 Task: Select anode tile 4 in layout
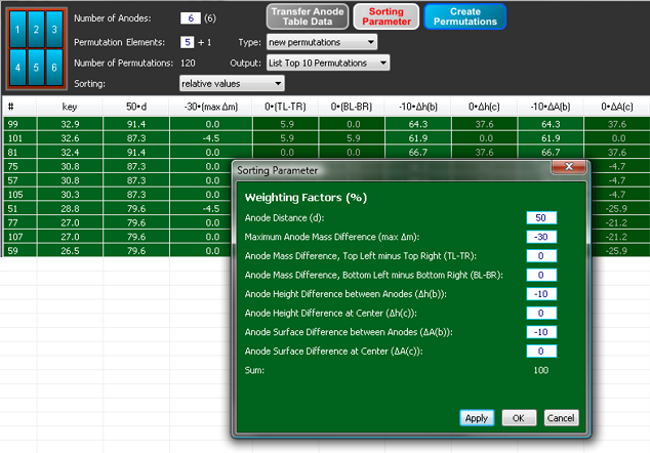click(17, 67)
